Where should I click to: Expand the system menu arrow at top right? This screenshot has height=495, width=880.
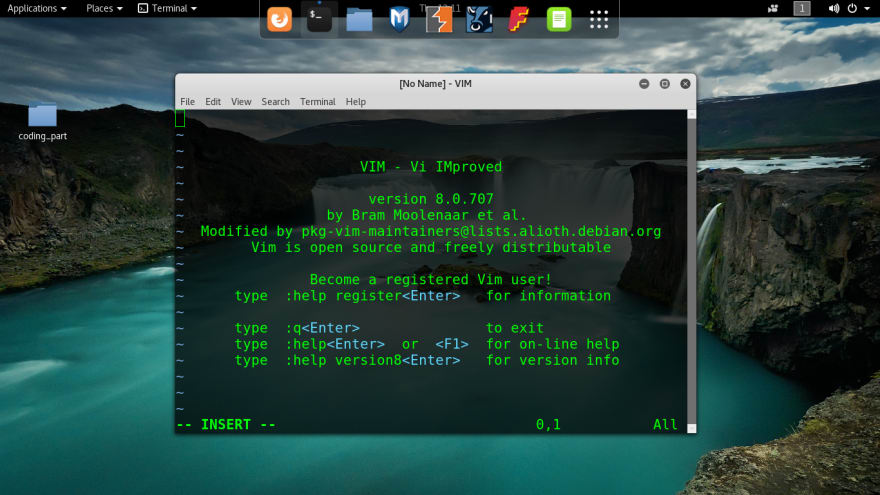pos(867,8)
